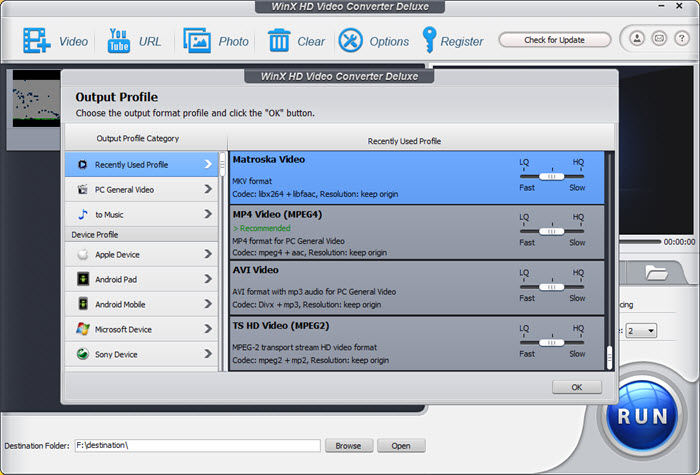Open the Options wrench icon

pos(350,41)
